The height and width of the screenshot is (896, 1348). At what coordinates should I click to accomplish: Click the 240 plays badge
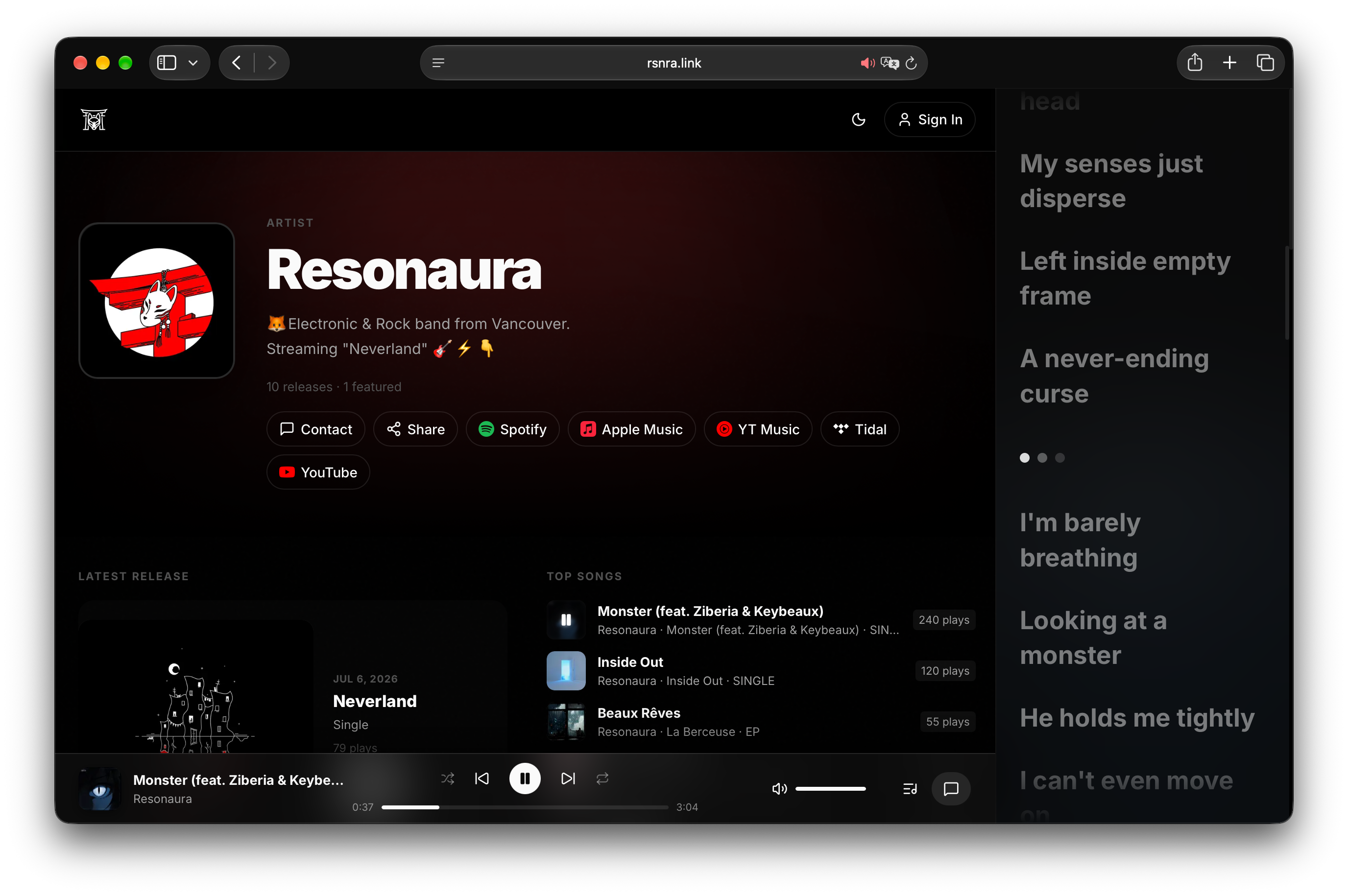pos(944,620)
